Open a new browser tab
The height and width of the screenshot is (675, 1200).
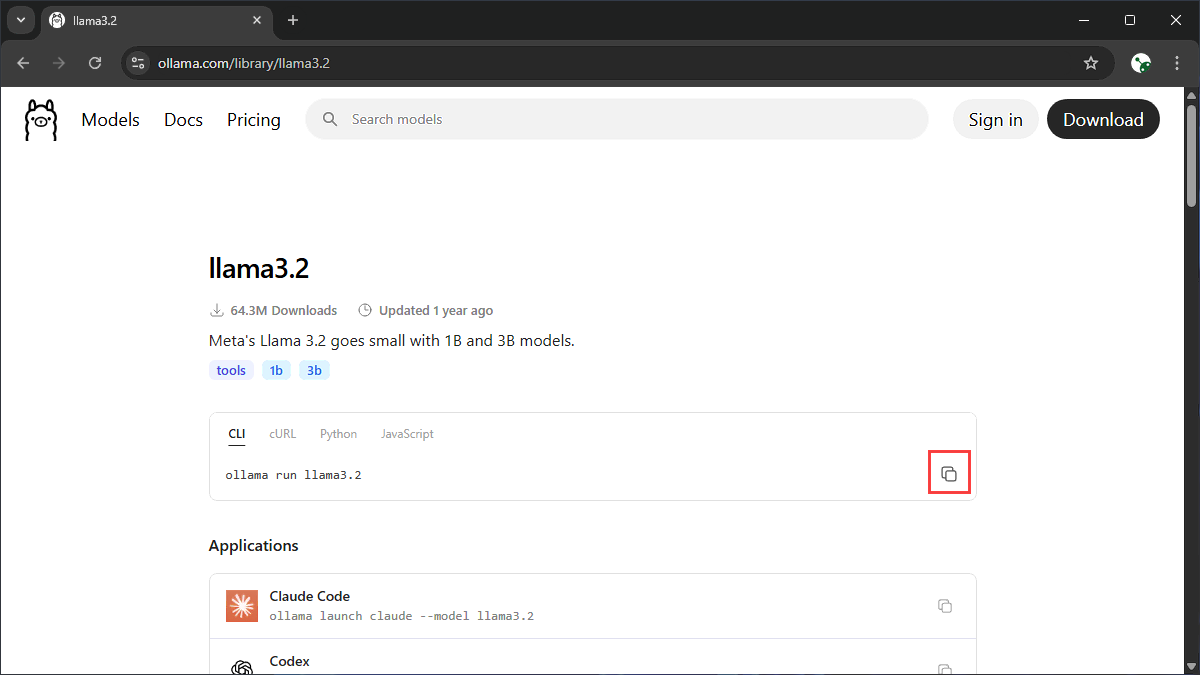coord(293,20)
